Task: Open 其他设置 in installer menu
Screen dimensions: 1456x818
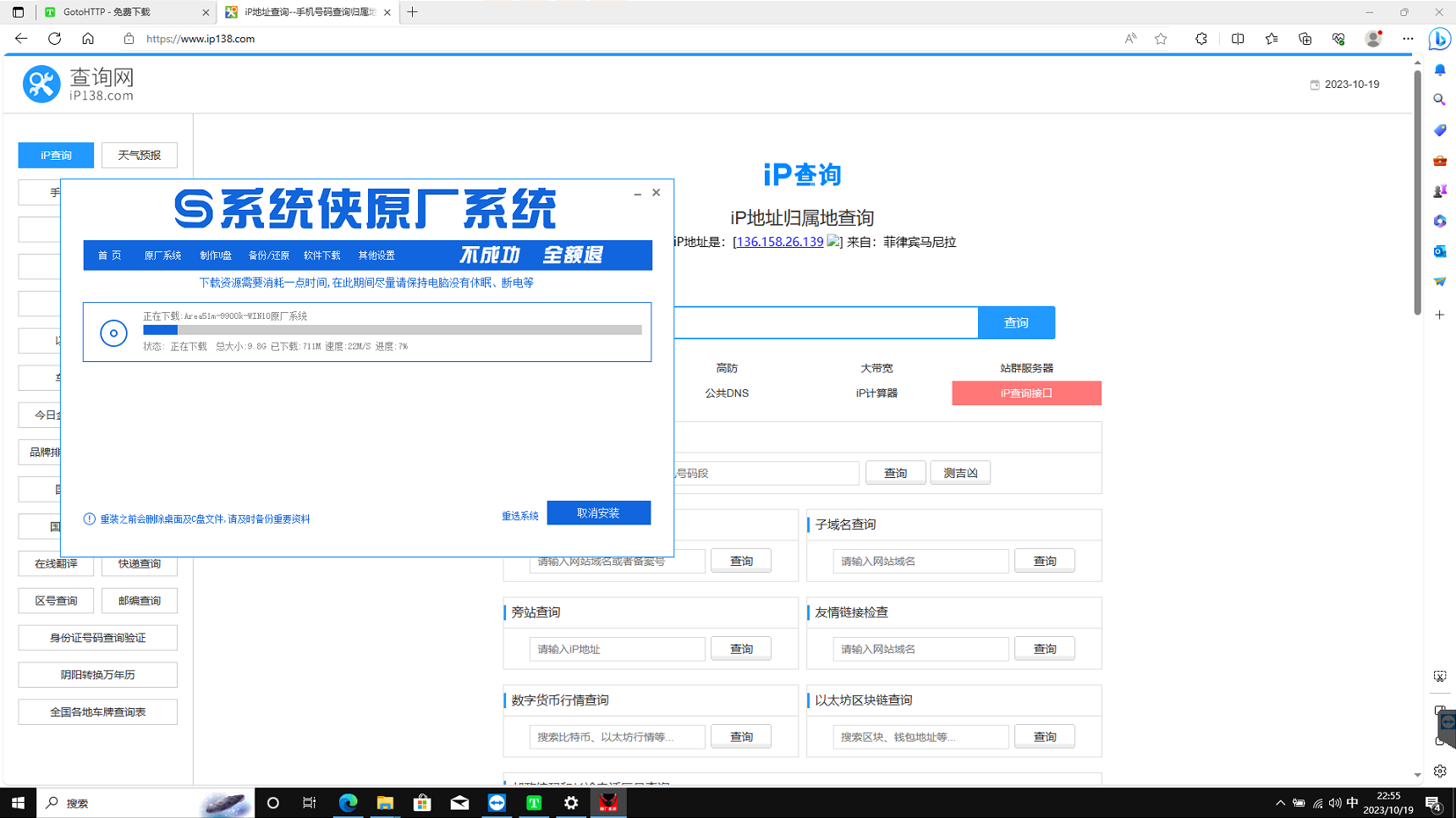Action: click(x=376, y=255)
